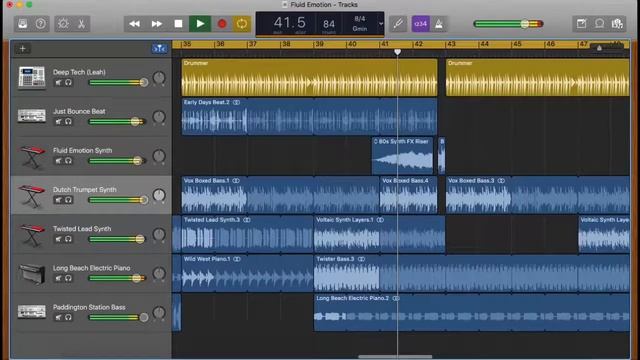
Task: Fast forward the playhead
Action: 156,24
